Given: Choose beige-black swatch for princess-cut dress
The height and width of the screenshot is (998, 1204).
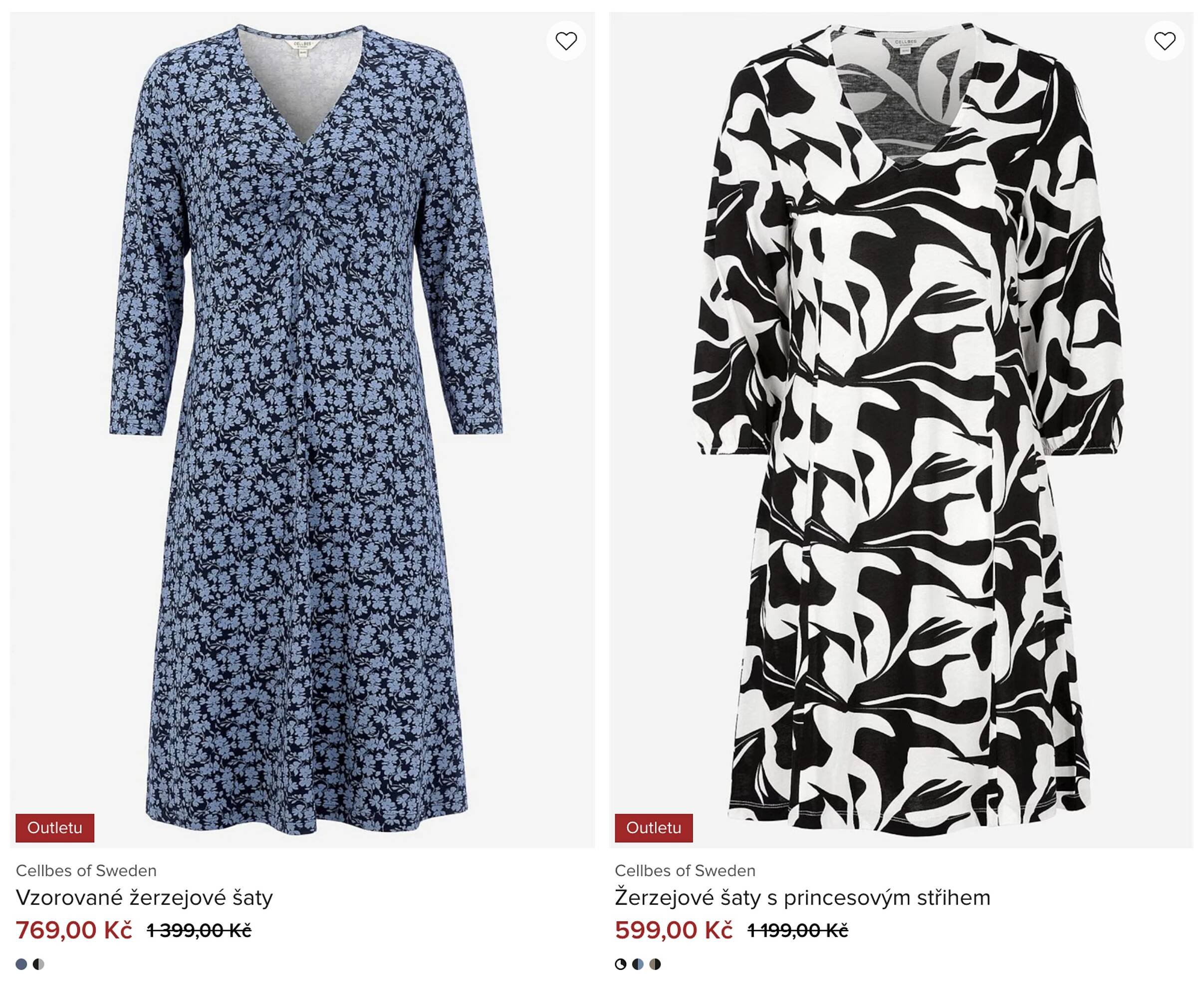Looking at the screenshot, I should point(655,964).
